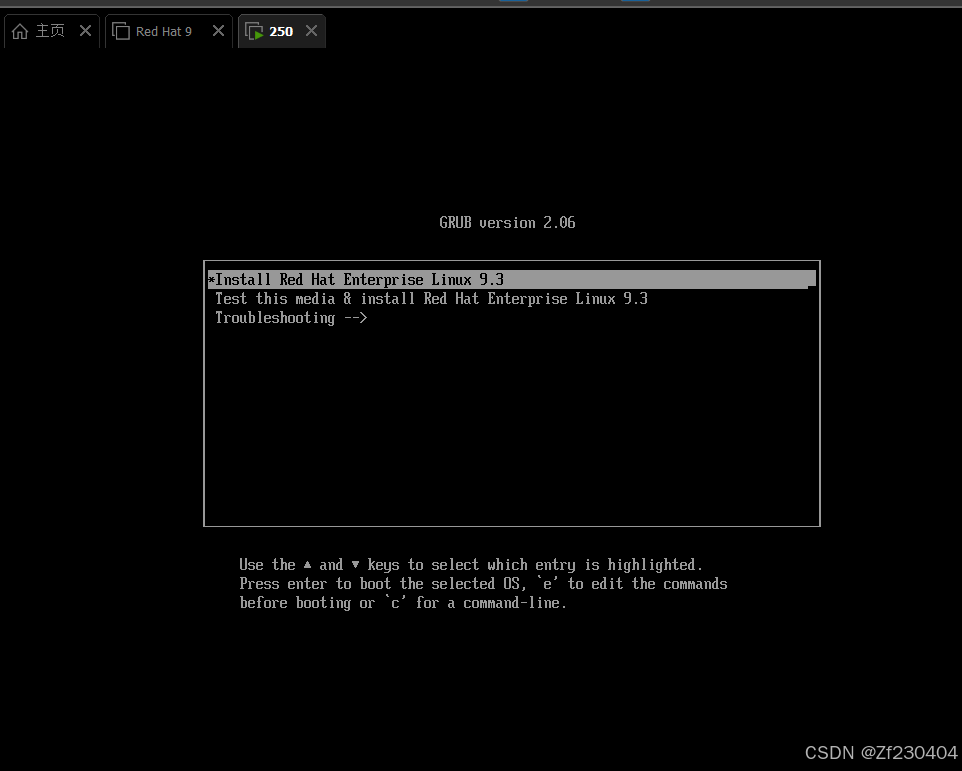Click the VM icon on Red Hat 9 tab
This screenshot has height=771, width=962.
point(121,31)
